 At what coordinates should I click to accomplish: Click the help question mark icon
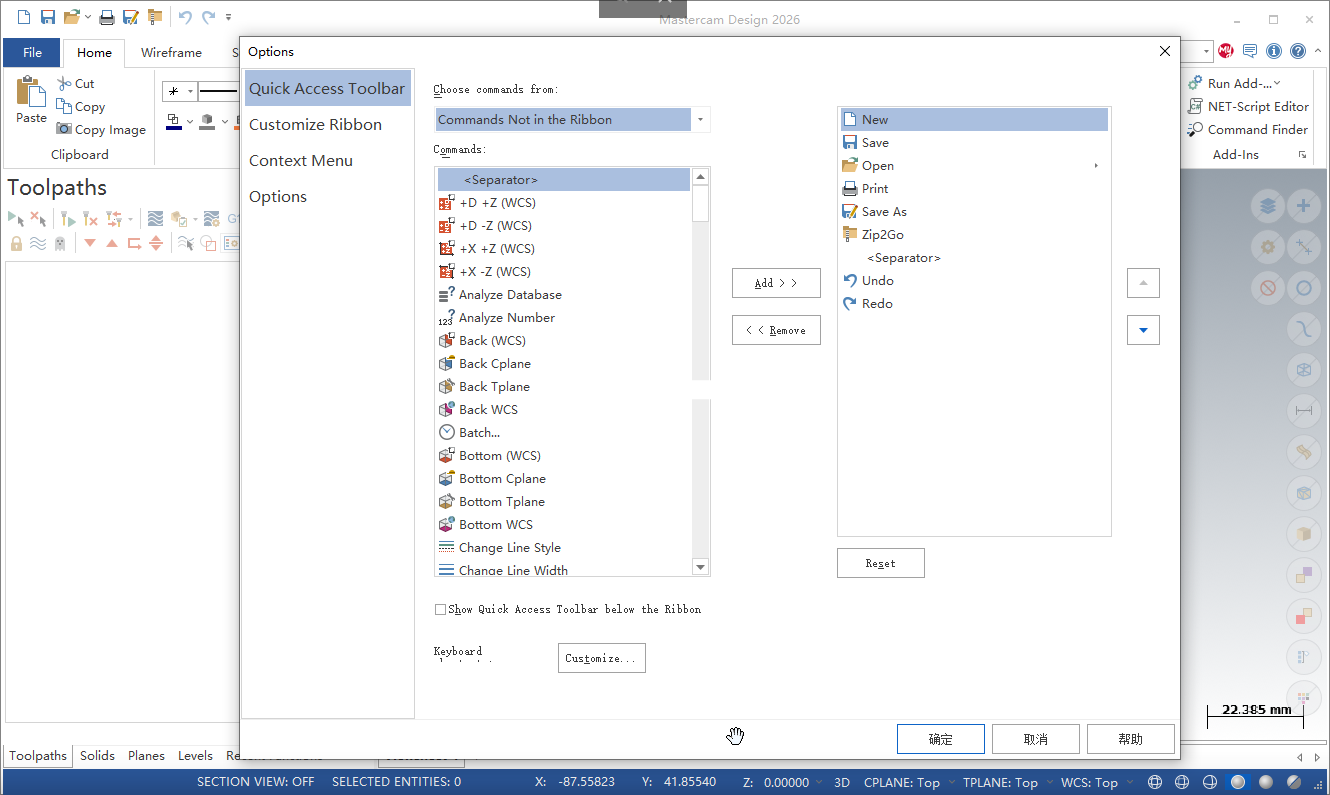coord(1298,51)
